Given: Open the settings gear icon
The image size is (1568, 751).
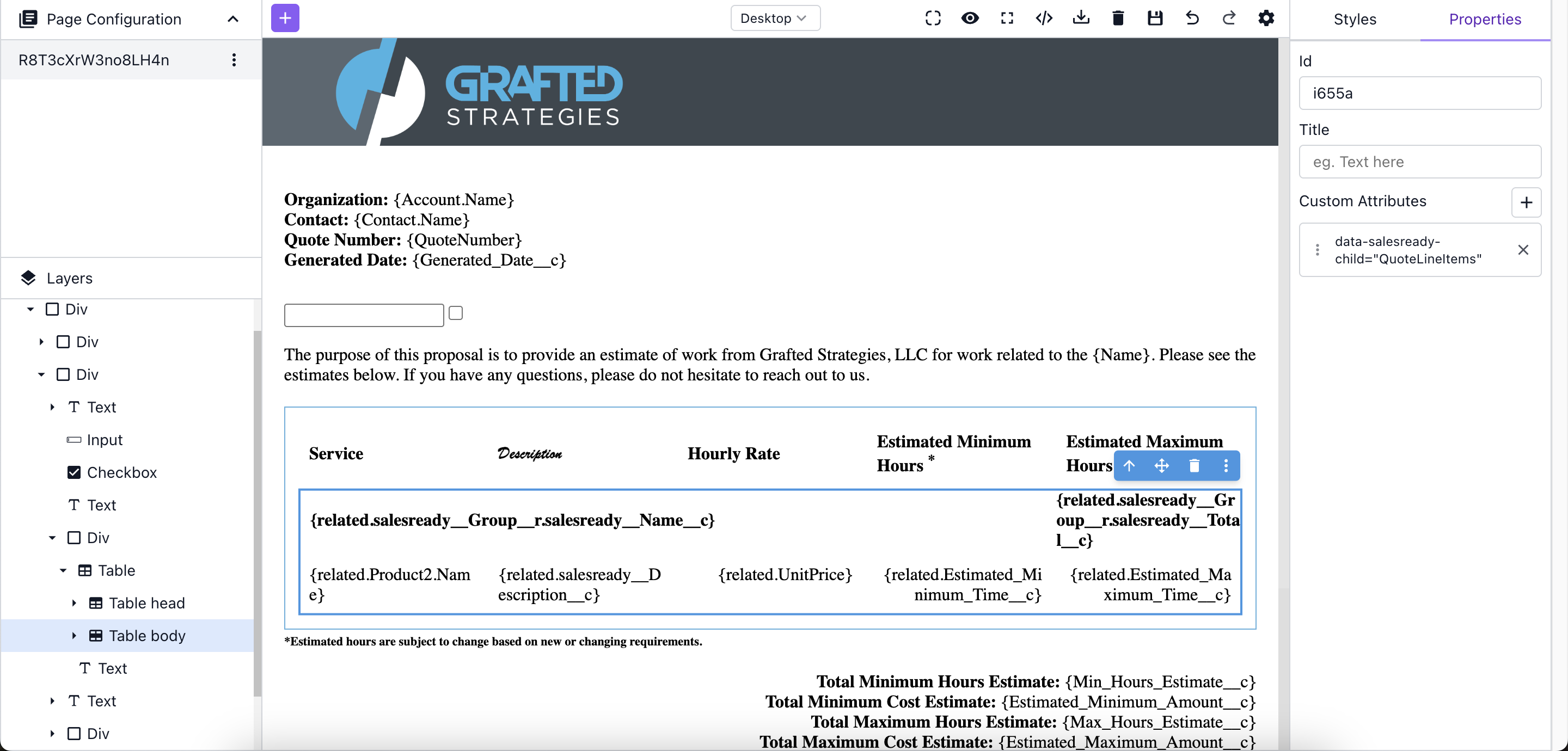Looking at the screenshot, I should point(1266,19).
